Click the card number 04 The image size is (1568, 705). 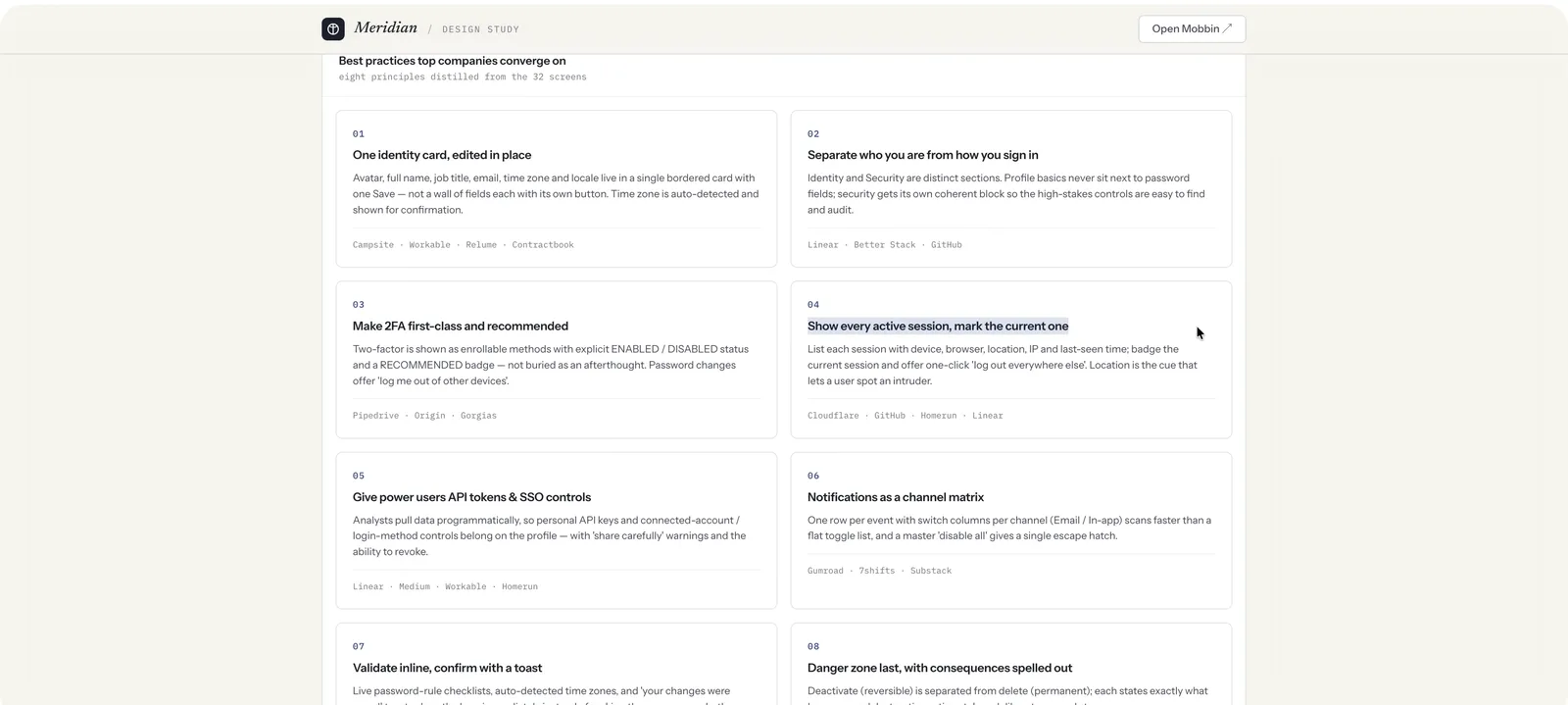813,305
